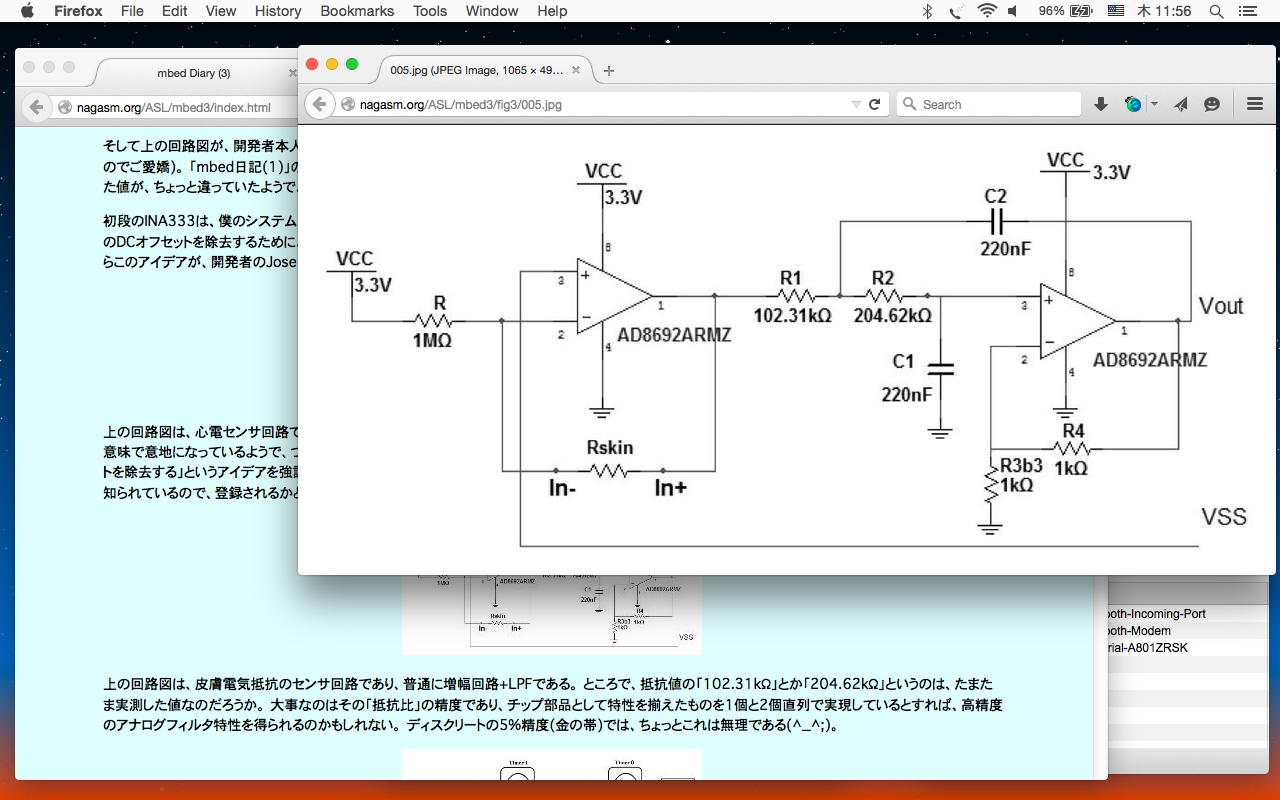Click the phone status icon in menu bar
This screenshot has width=1280, height=800.
(x=956, y=11)
